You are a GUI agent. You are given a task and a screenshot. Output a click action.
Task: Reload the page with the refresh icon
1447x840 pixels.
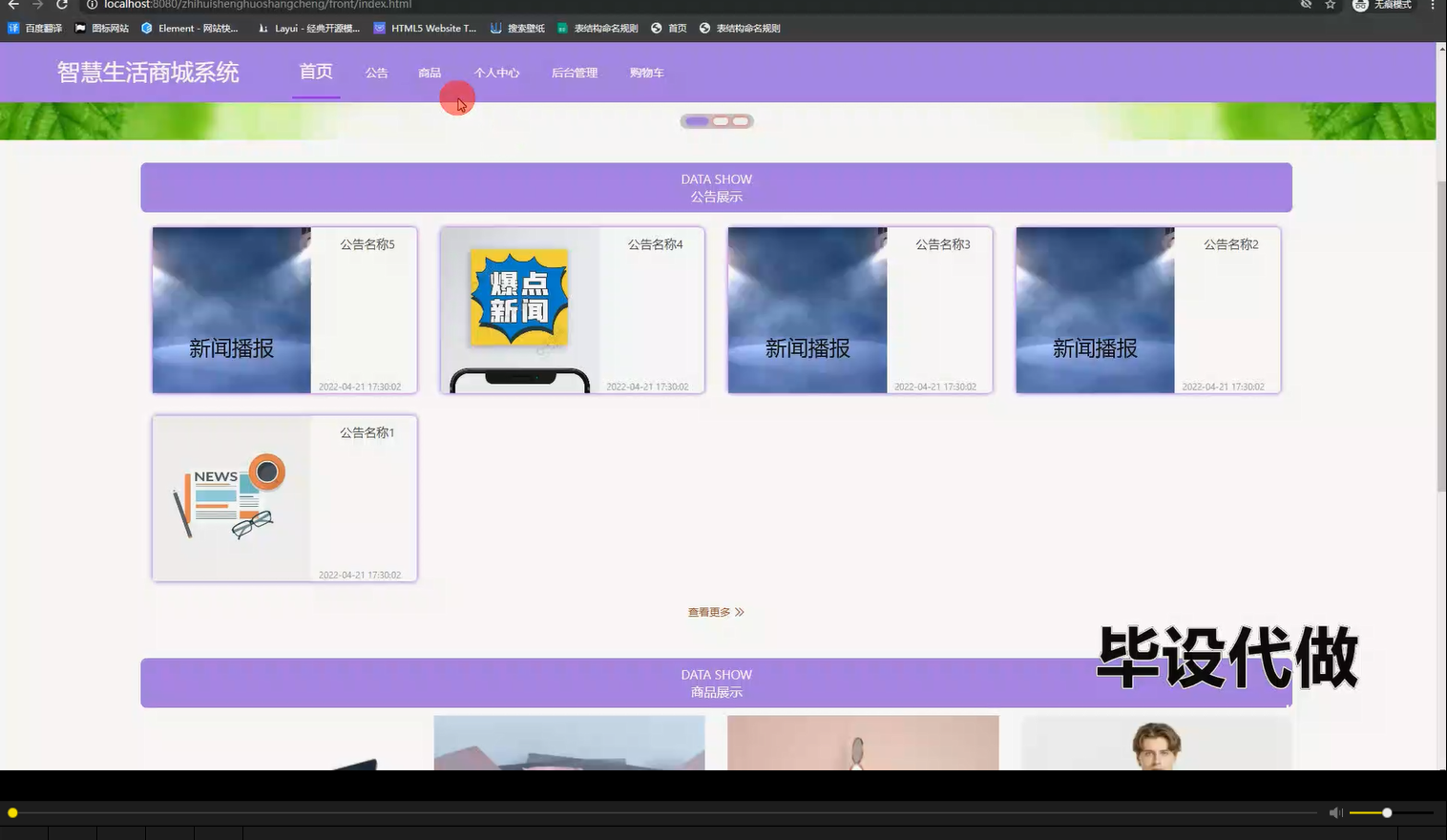62,5
